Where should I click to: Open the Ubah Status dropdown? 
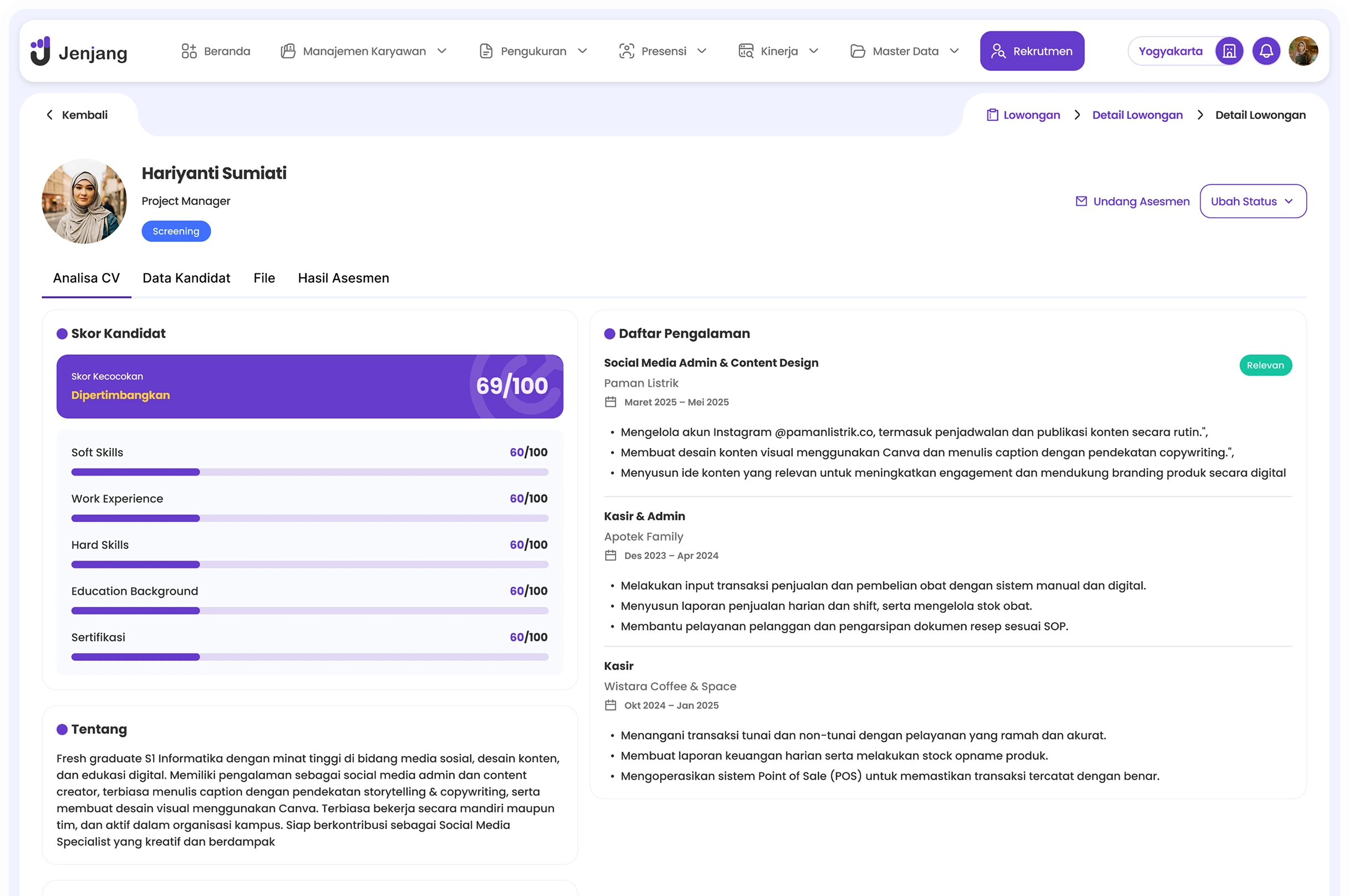1253,201
